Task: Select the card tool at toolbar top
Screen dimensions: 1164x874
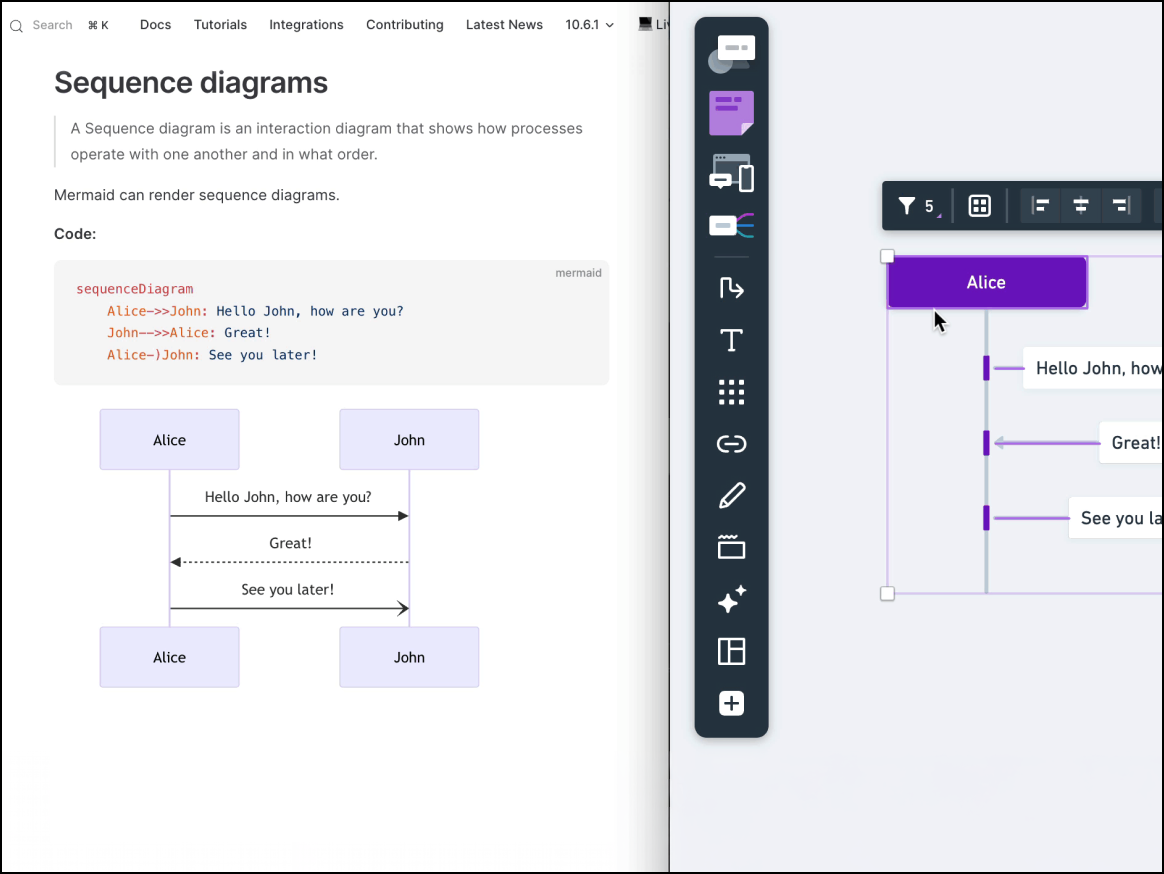Action: [731, 54]
